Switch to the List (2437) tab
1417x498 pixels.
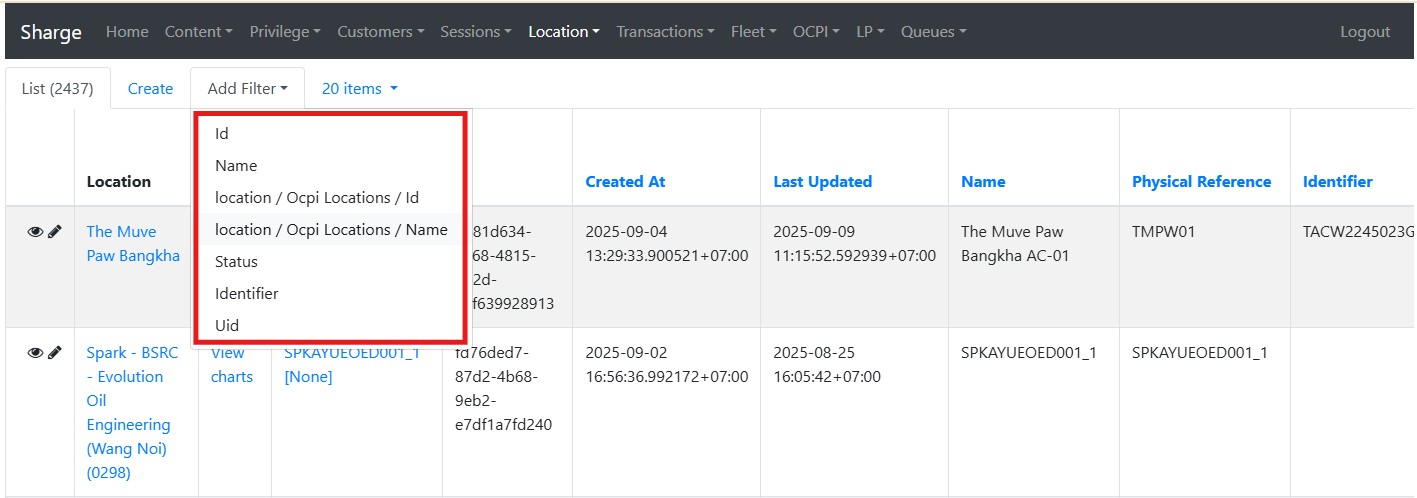click(x=57, y=89)
